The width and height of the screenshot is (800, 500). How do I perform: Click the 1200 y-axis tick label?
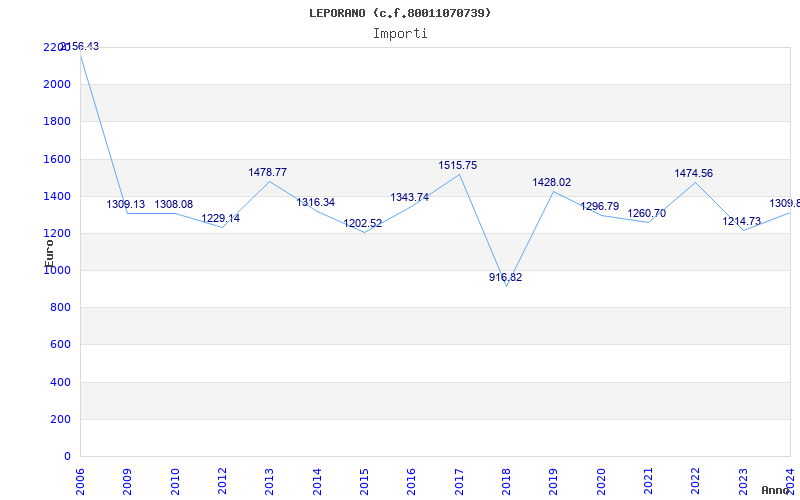[57, 233]
